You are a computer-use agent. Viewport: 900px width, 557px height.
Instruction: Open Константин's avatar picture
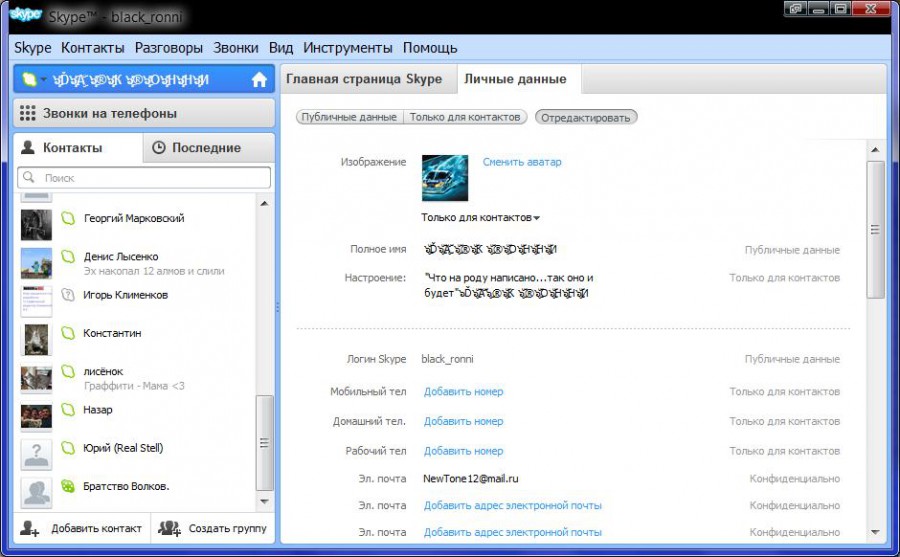pos(36,339)
